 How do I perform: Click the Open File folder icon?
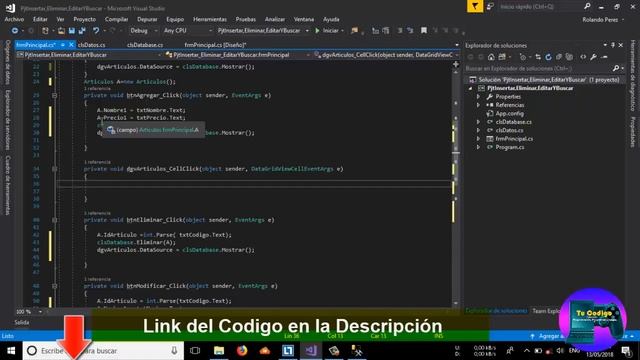coord(61,31)
